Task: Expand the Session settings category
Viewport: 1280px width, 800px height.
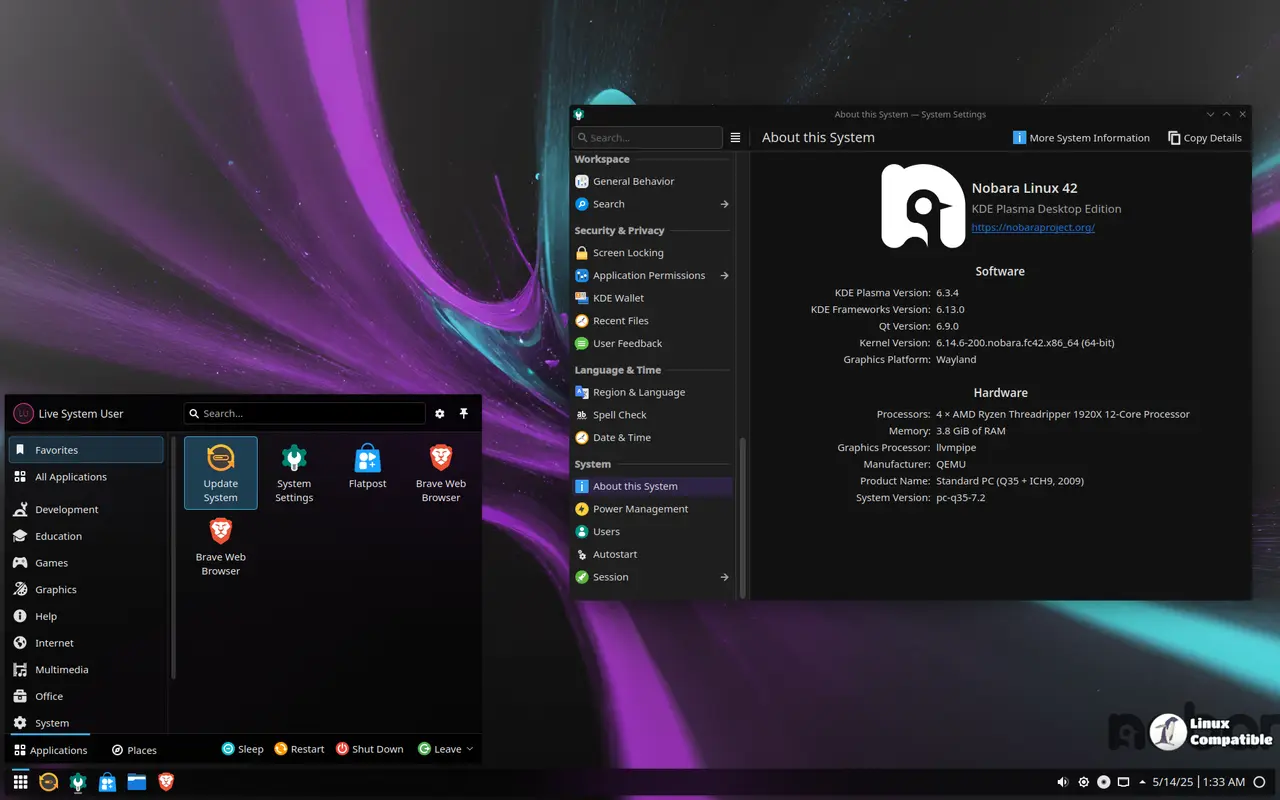Action: pyautogui.click(x=724, y=577)
